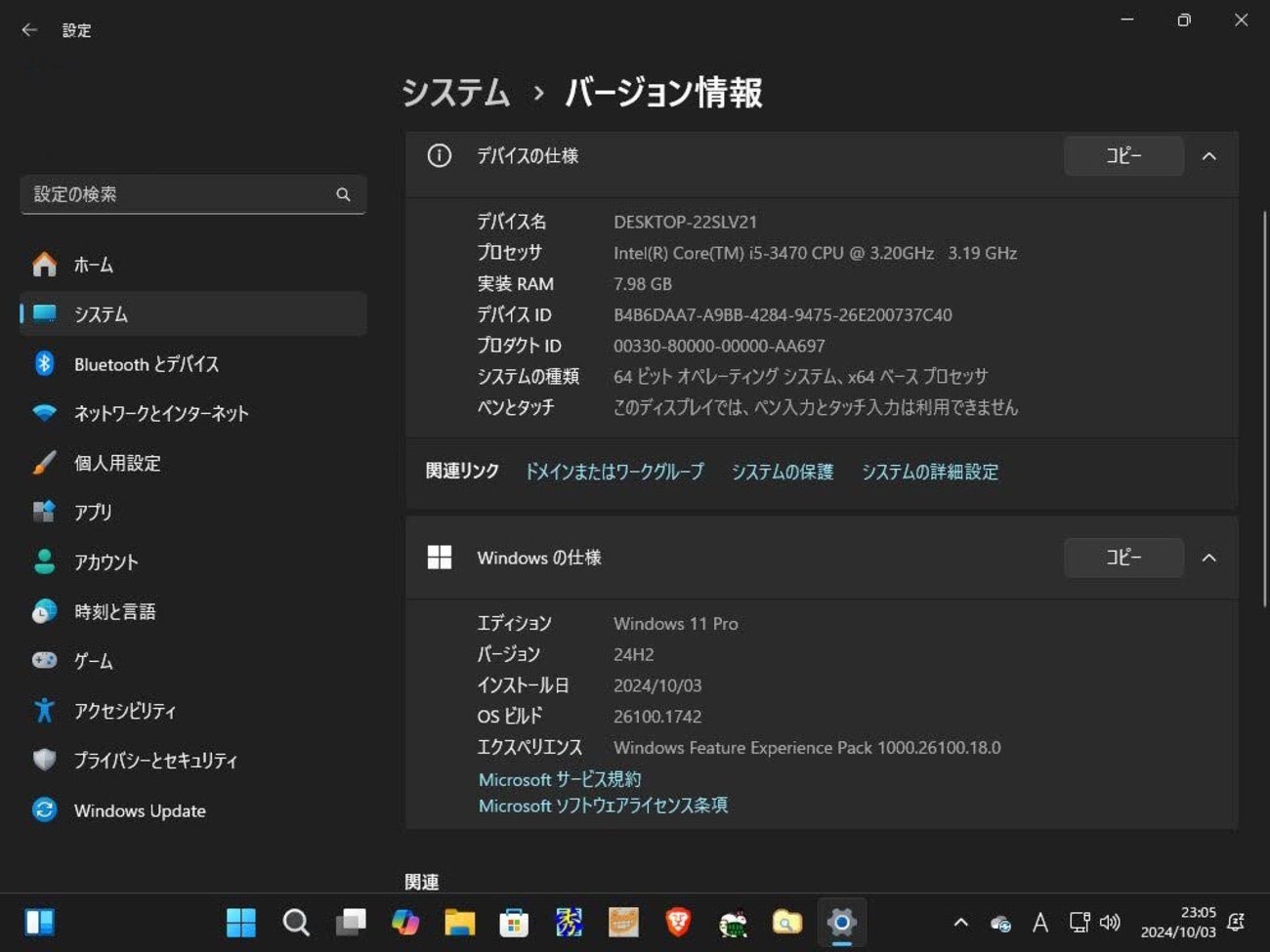Open the Windows Start menu
Image resolution: width=1270 pixels, height=952 pixels.
(241, 923)
